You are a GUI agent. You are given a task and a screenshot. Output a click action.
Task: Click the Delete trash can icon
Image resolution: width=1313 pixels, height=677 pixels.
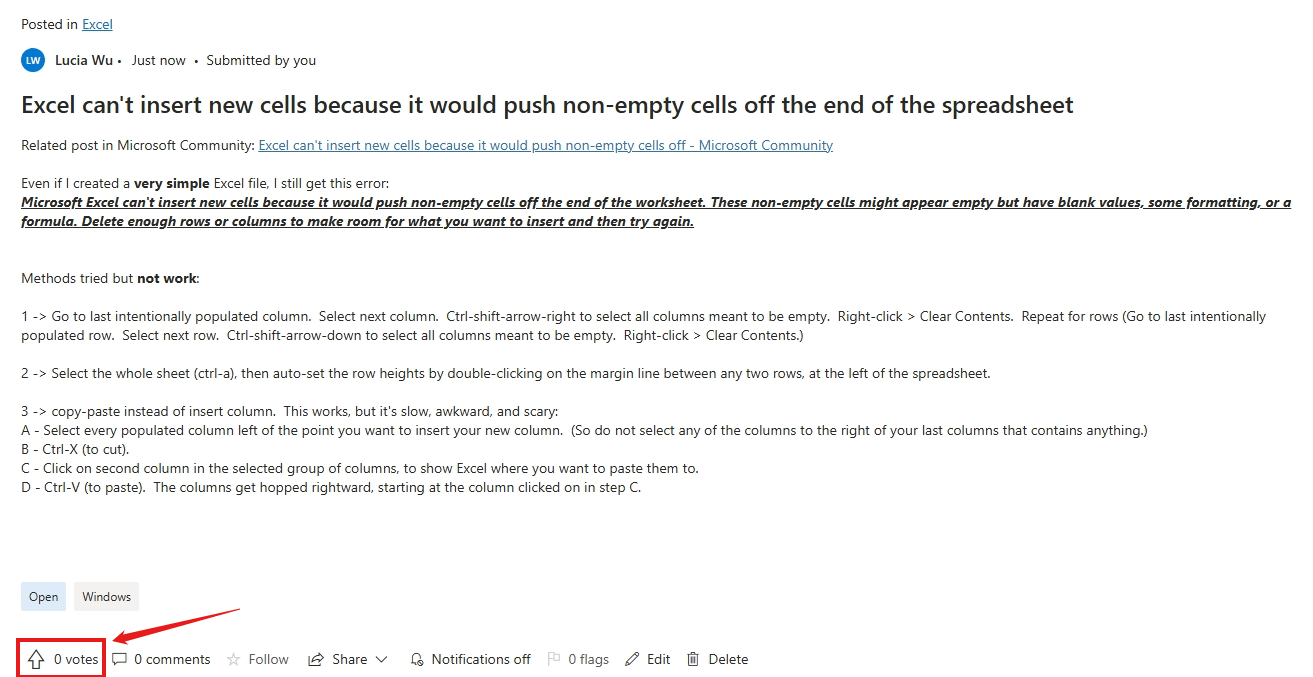pos(693,659)
